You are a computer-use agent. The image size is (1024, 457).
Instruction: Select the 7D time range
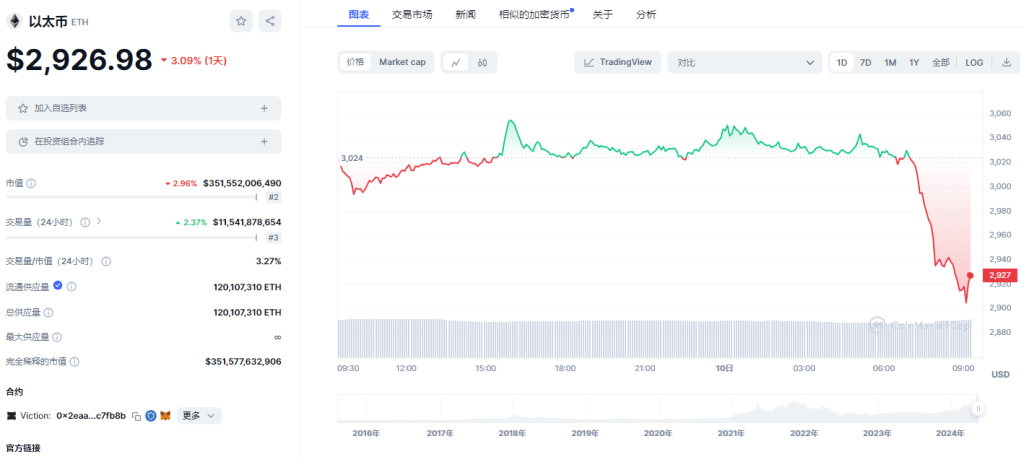pyautogui.click(x=865, y=62)
